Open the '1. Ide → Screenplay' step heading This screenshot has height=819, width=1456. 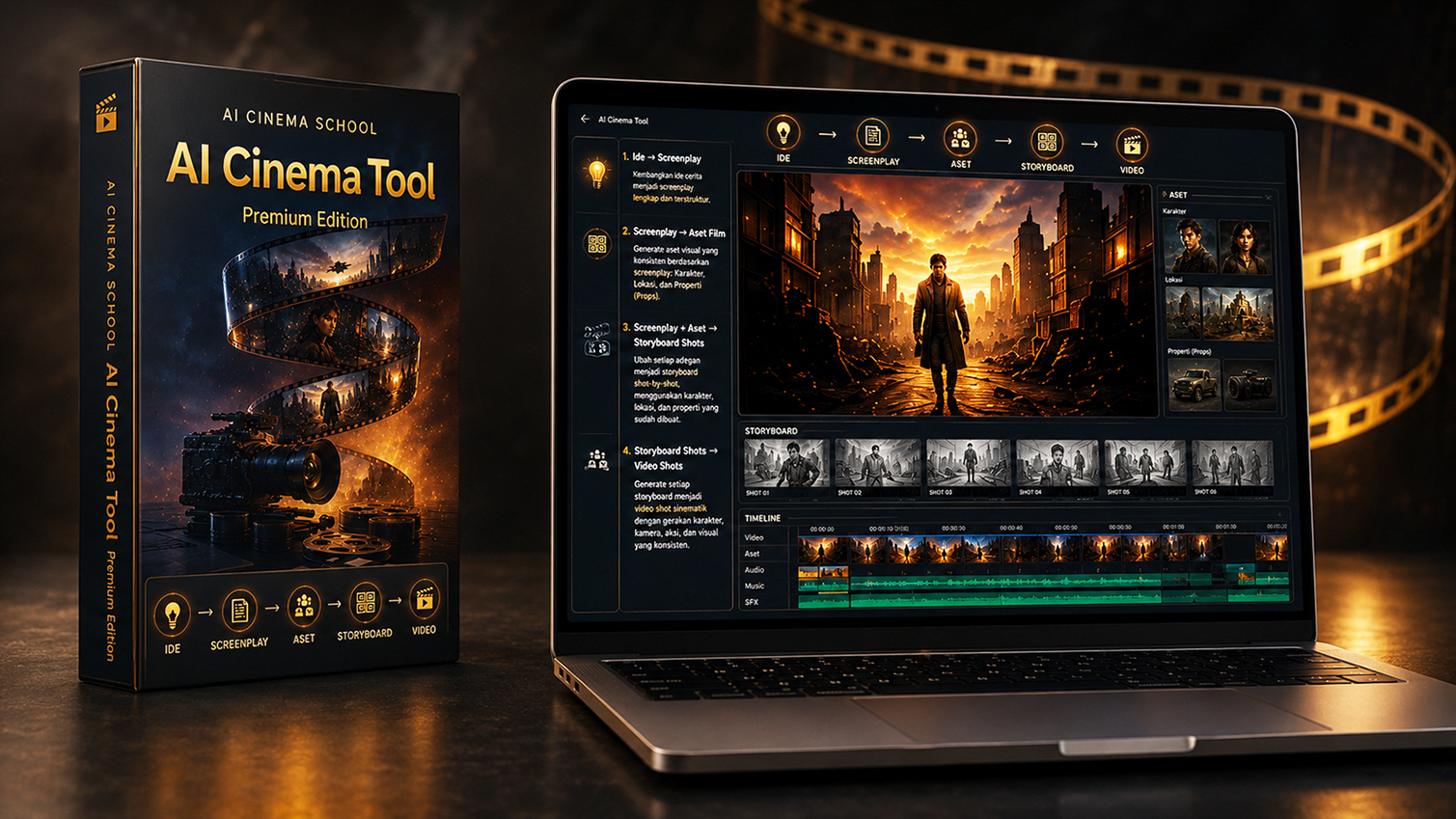662,157
